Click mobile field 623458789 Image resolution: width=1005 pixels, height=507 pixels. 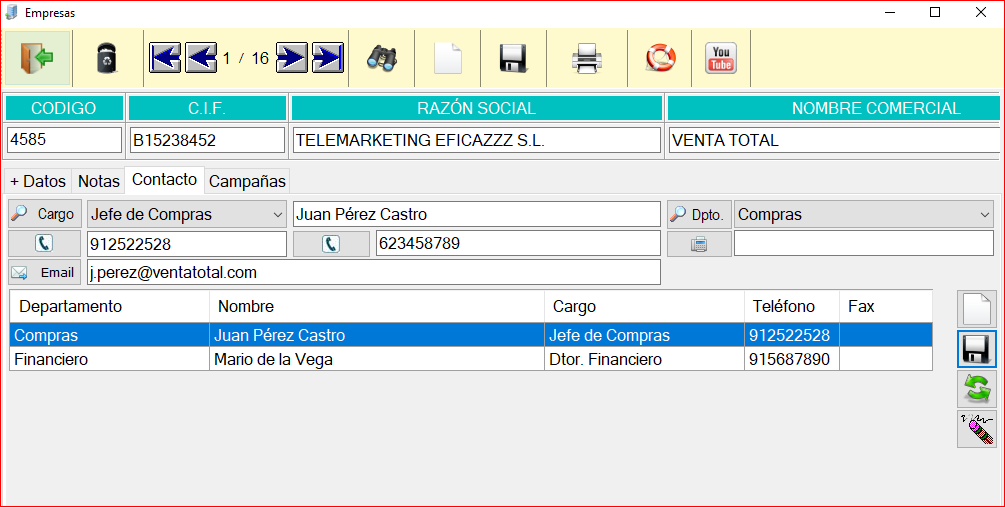518,244
